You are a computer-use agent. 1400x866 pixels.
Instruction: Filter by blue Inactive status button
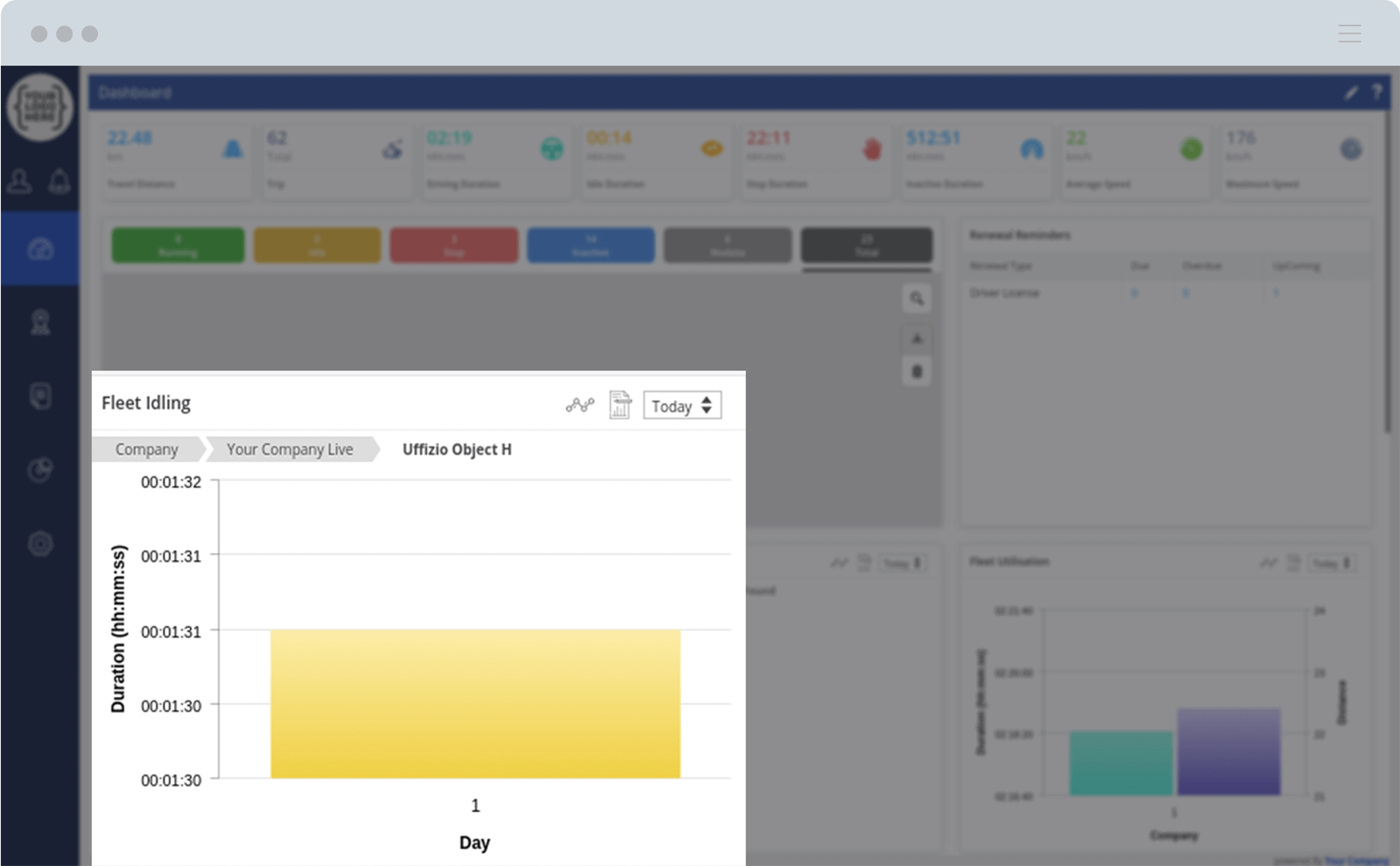point(591,245)
